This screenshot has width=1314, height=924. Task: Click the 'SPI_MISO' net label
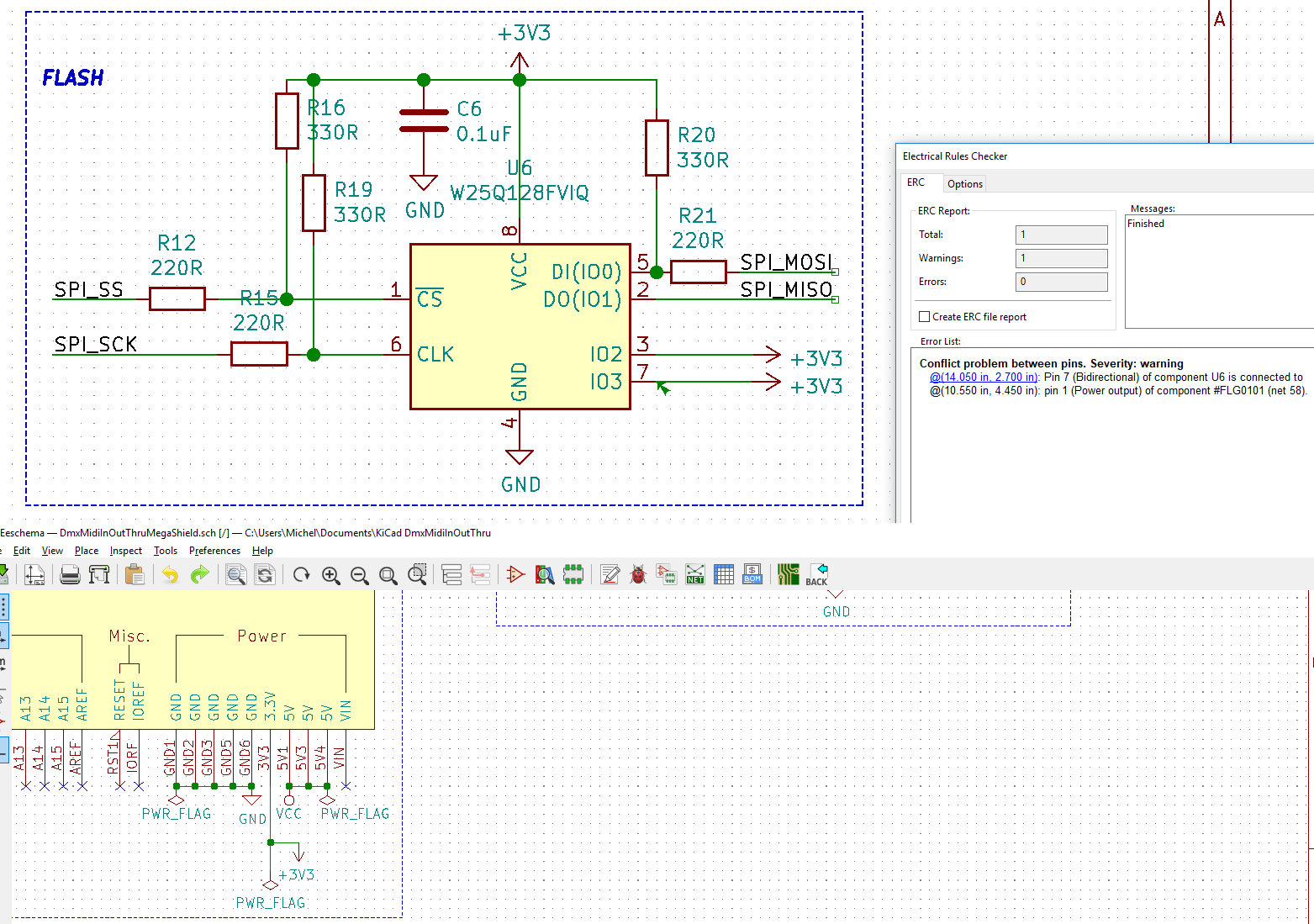pos(786,289)
